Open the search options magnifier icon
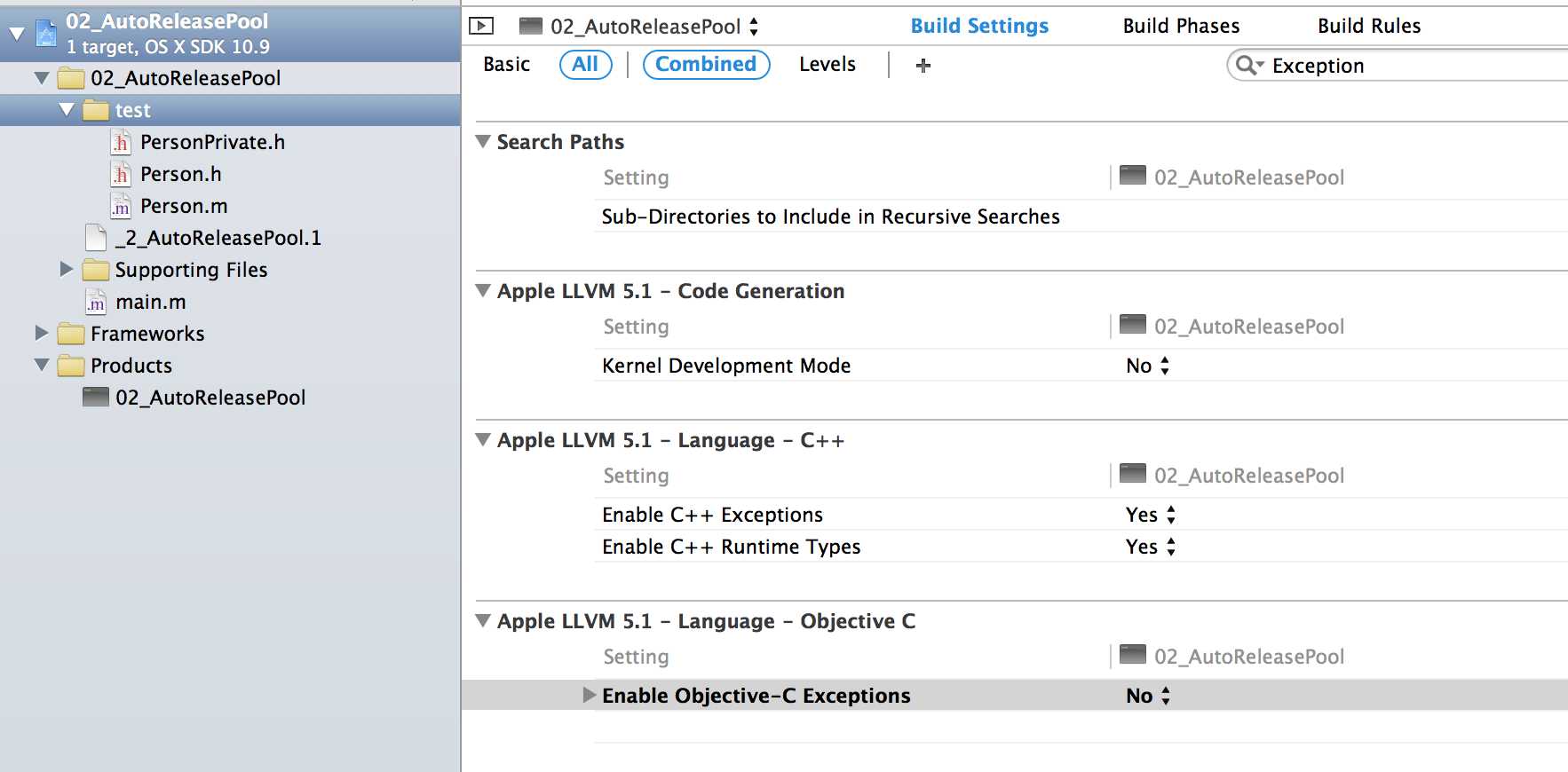This screenshot has height=772, width=1568. (1249, 65)
